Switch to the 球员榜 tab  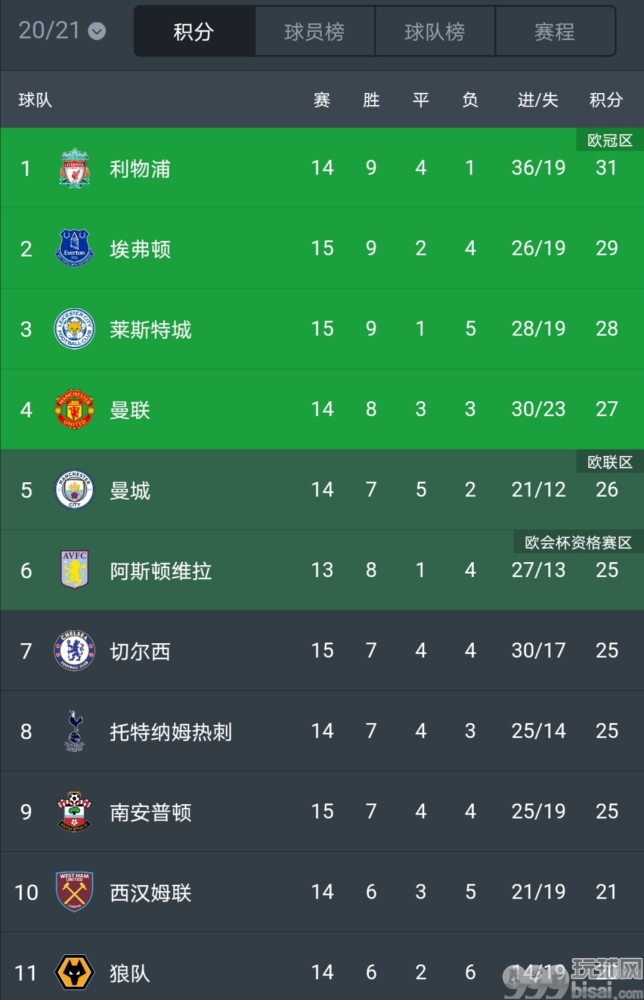point(315,31)
